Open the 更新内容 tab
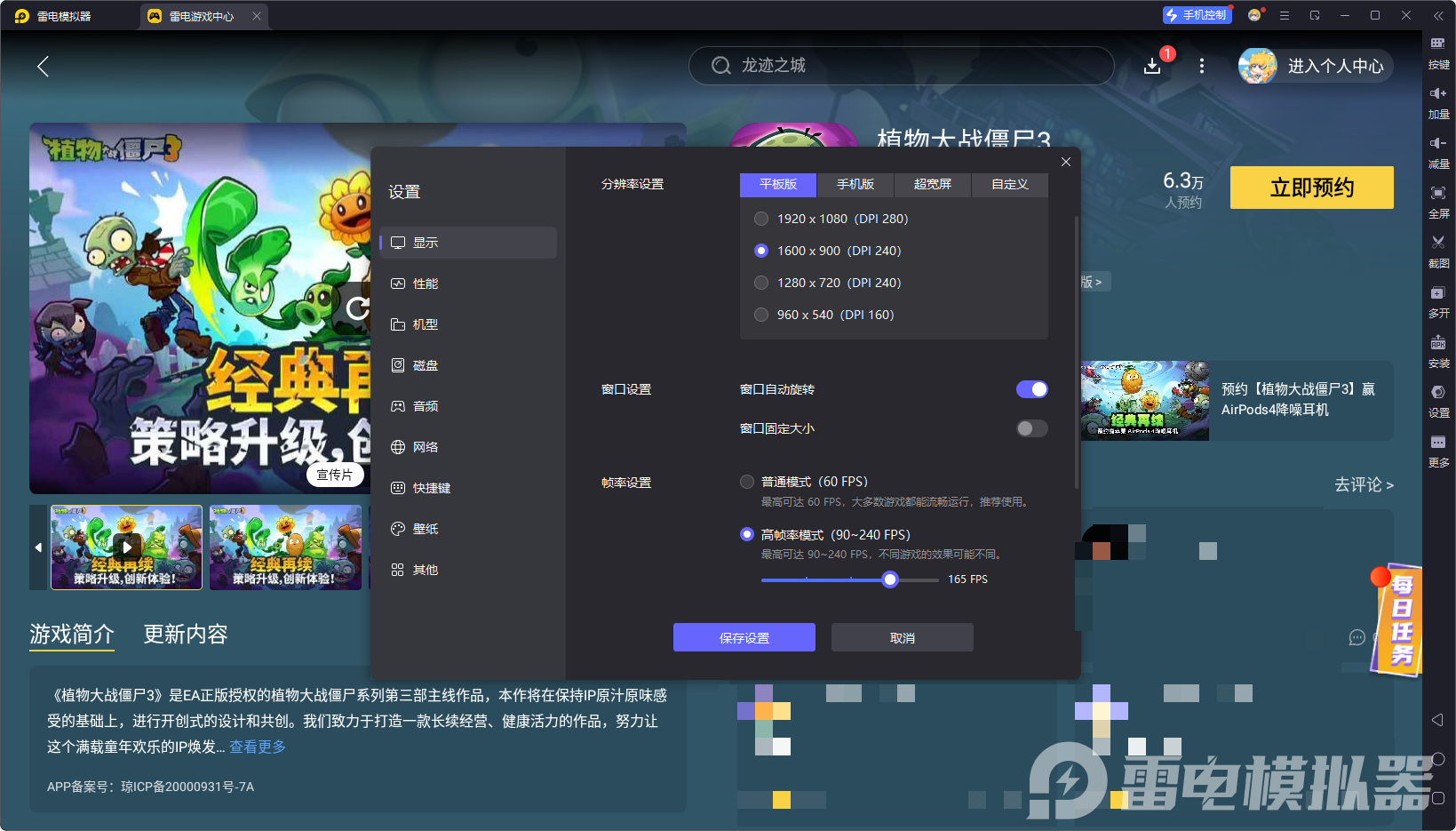 tap(185, 635)
